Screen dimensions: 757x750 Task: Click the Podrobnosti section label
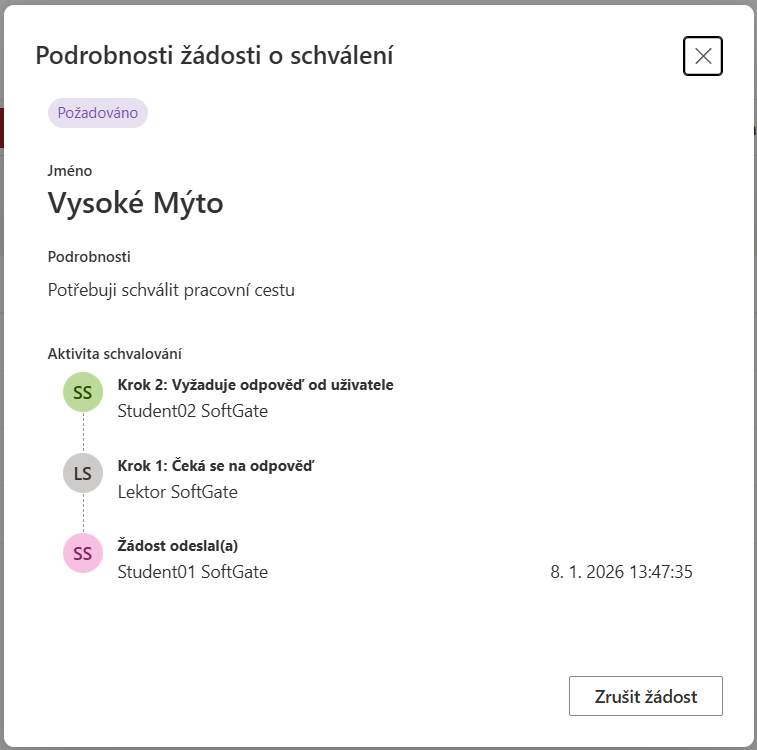[x=89, y=257]
